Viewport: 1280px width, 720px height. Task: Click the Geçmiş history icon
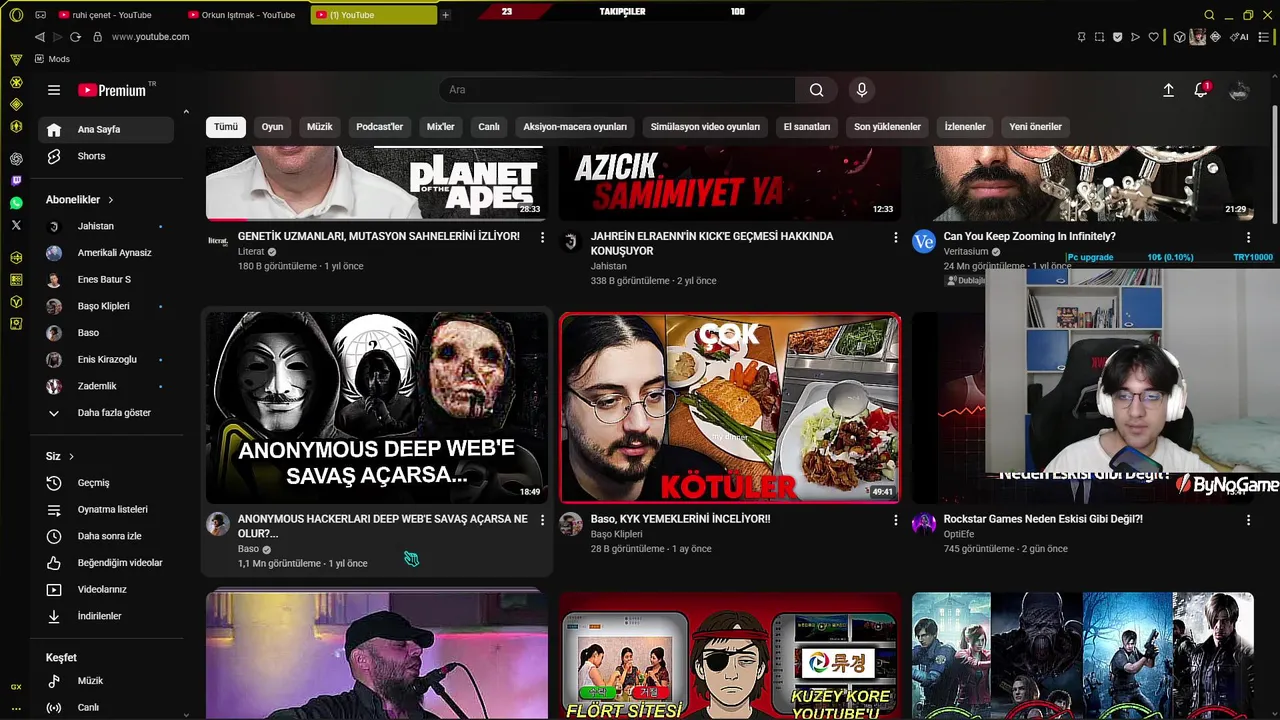tap(54, 483)
